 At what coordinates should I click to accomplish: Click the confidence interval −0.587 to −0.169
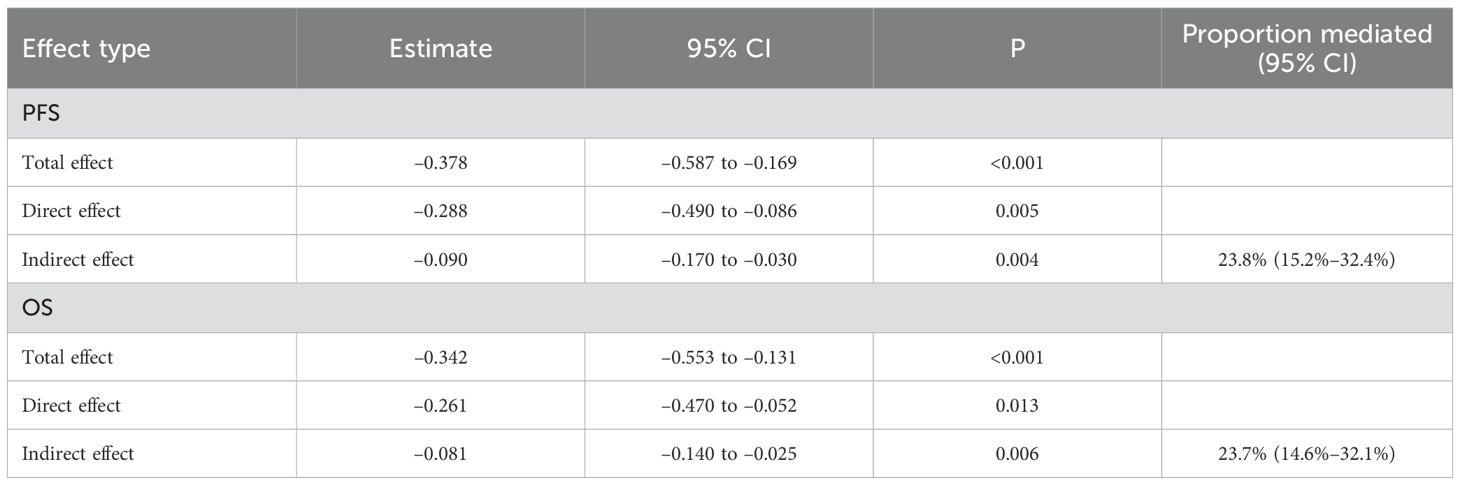(729, 163)
